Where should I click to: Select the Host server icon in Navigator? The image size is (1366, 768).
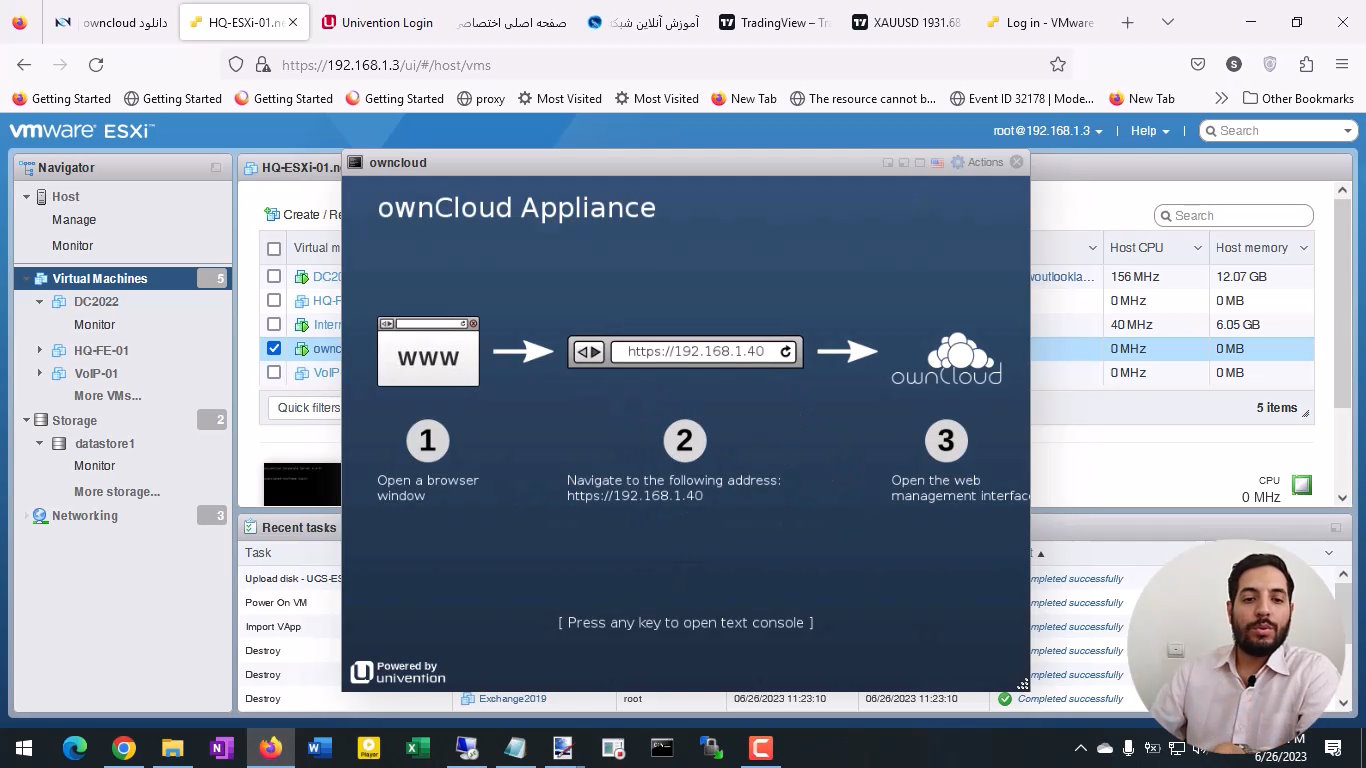click(42, 197)
